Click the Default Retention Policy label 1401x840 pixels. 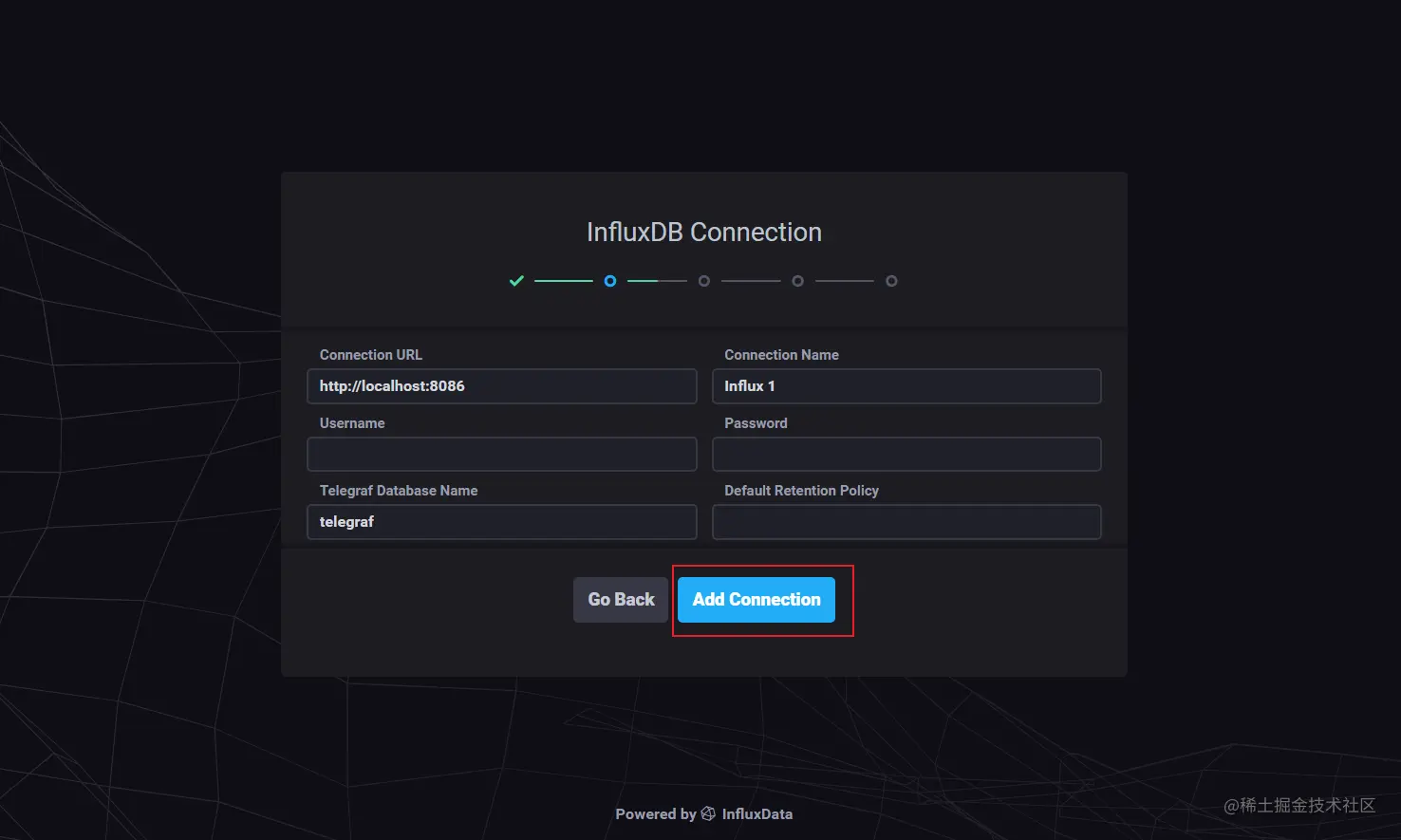pyautogui.click(x=801, y=491)
